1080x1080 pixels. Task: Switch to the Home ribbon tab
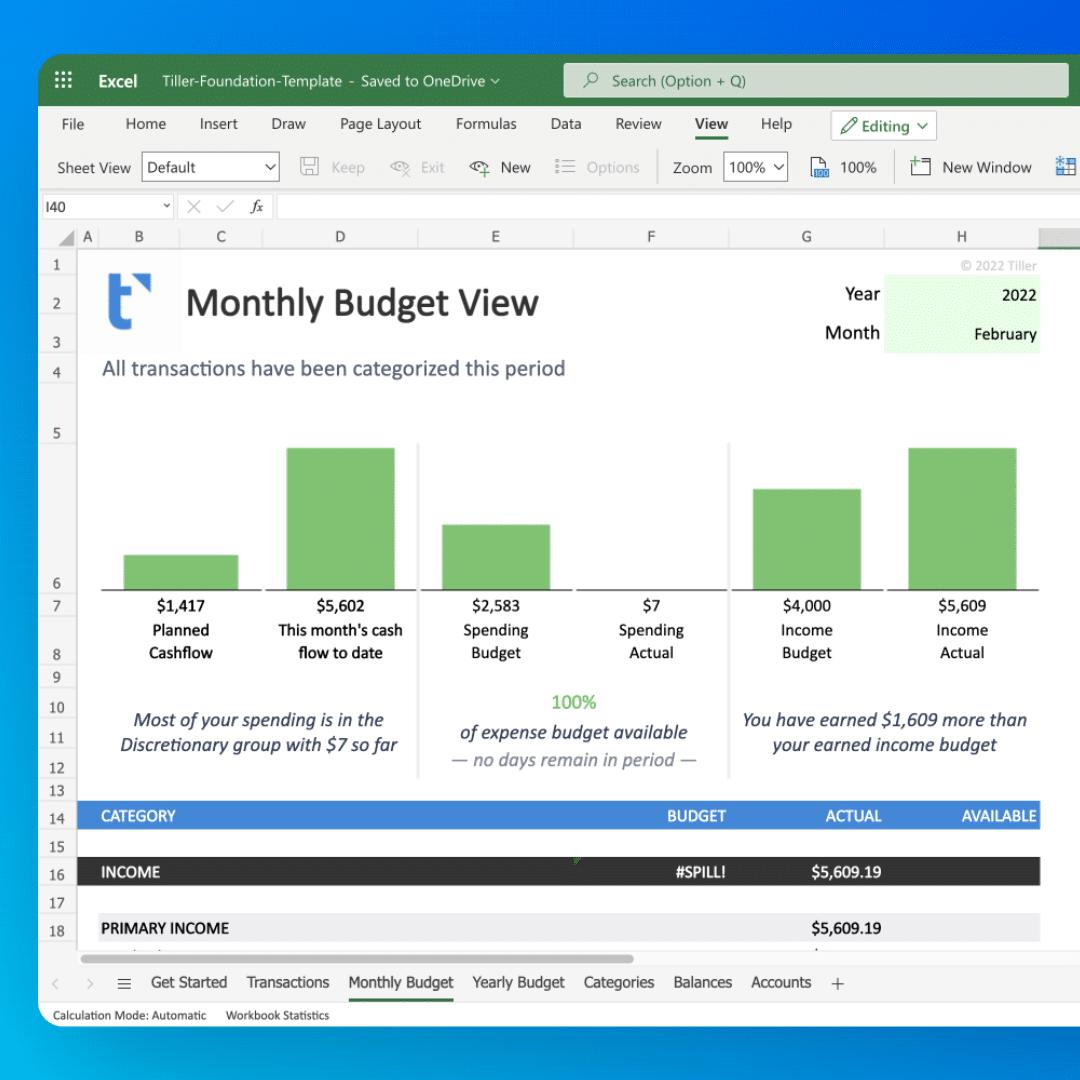pyautogui.click(x=145, y=124)
